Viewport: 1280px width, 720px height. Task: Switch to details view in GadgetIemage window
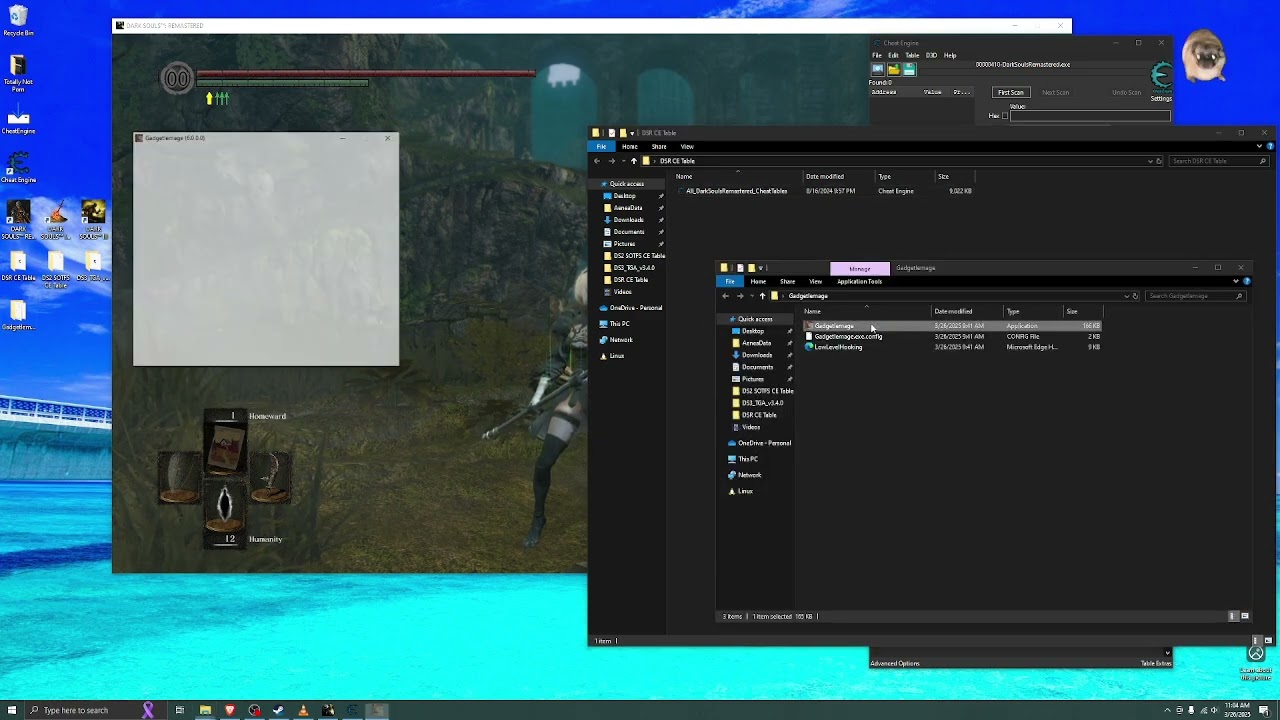click(1232, 616)
